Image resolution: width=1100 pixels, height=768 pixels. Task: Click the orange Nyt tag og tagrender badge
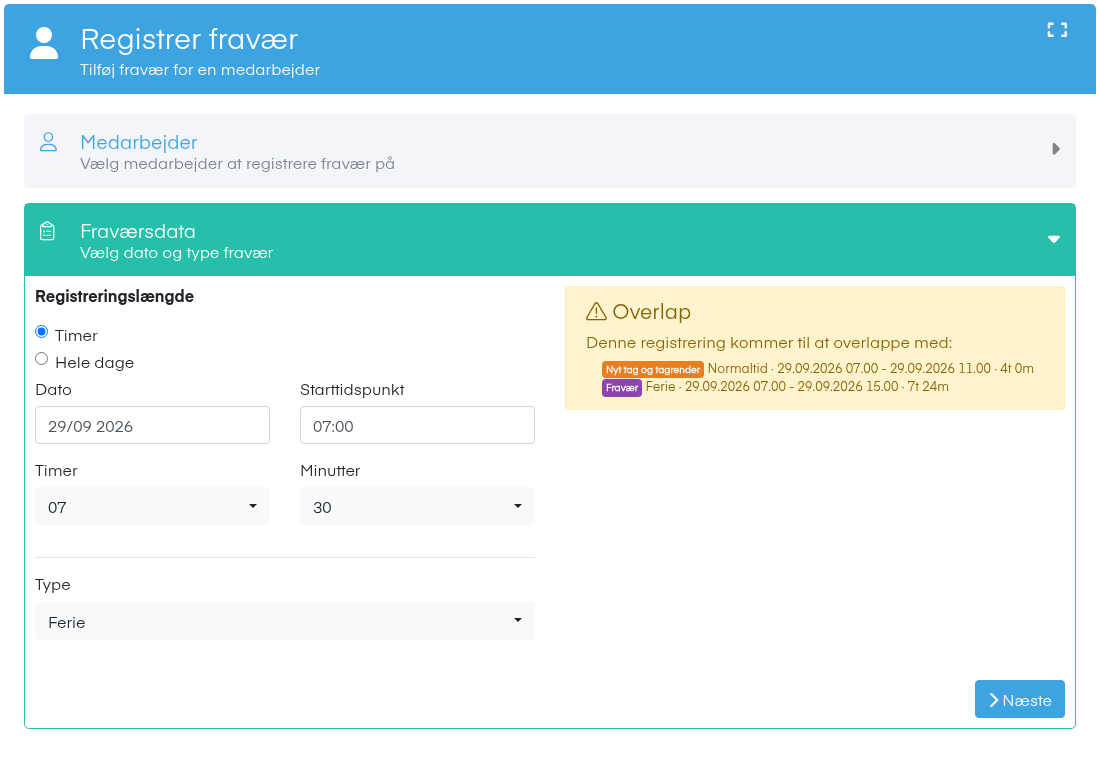pos(653,370)
